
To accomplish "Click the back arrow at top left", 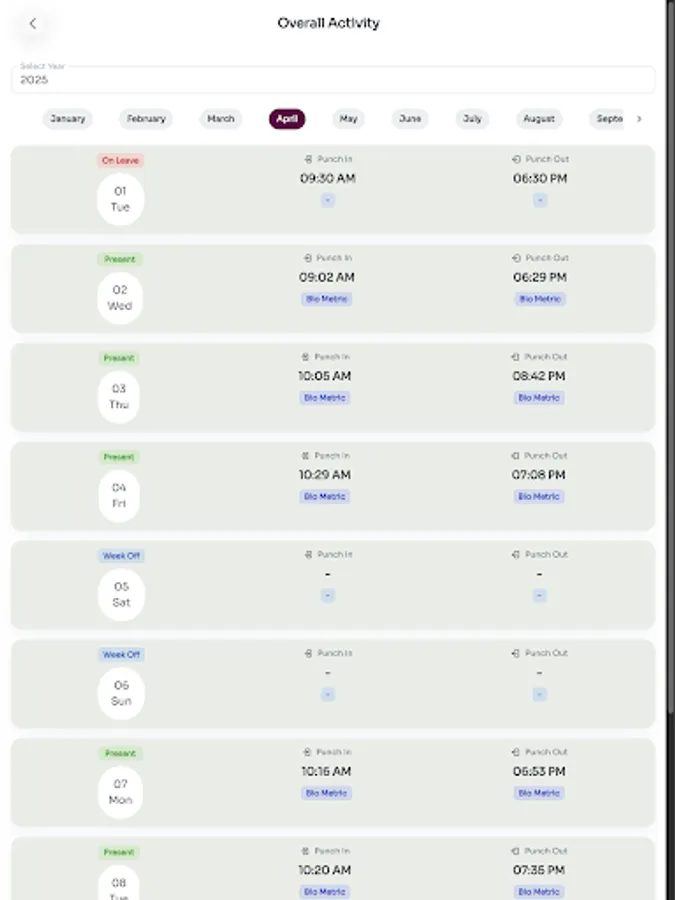I will pyautogui.click(x=33, y=23).
